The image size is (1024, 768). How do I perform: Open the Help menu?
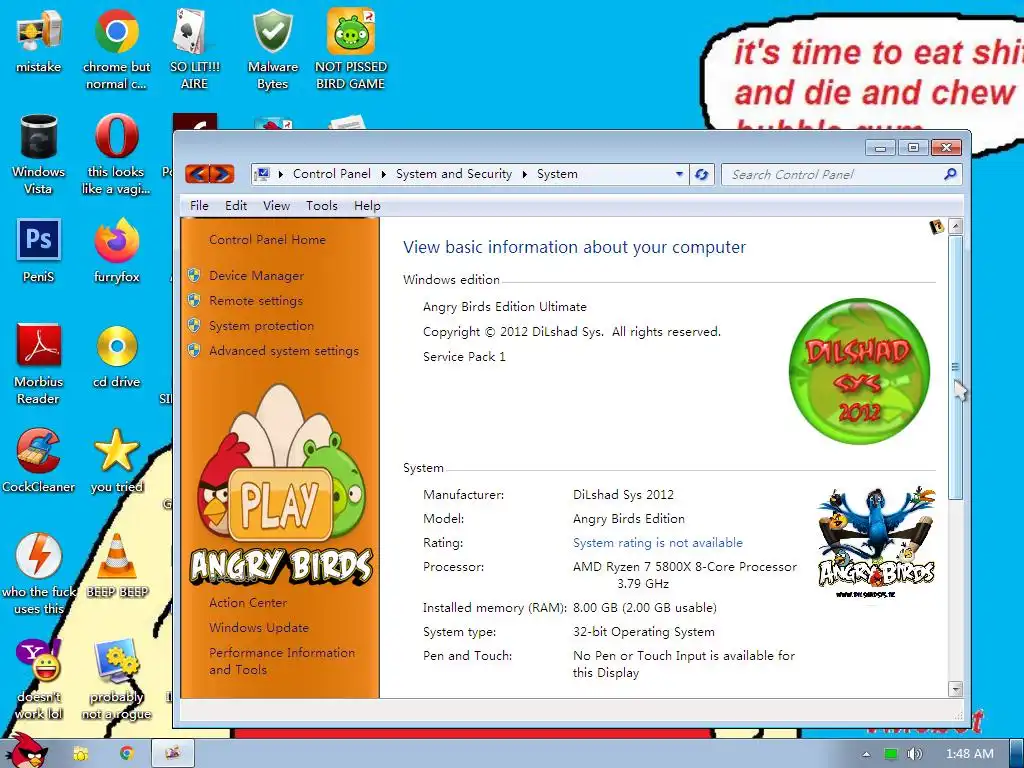[367, 206]
